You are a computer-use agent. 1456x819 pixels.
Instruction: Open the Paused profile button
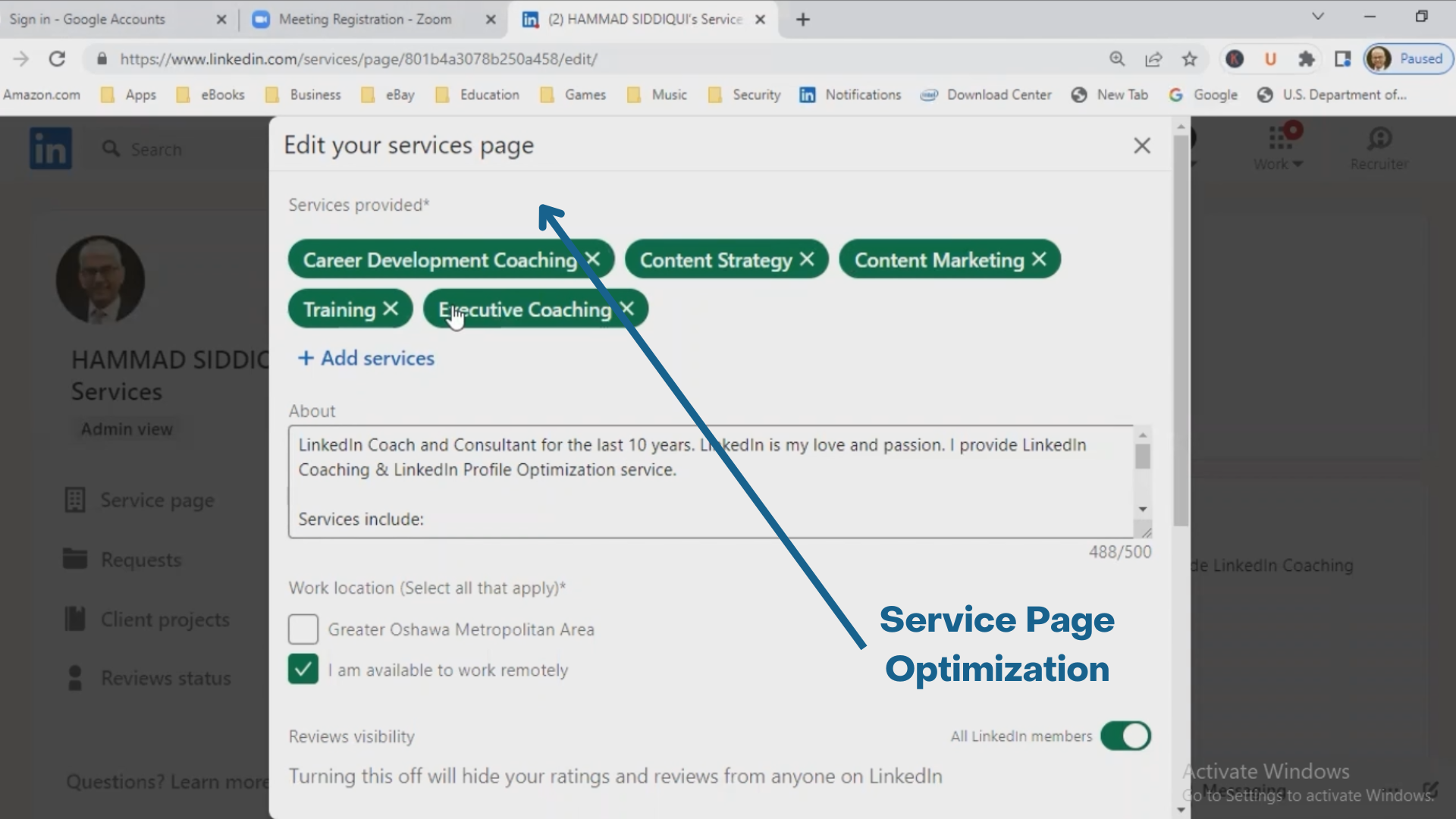1408,58
